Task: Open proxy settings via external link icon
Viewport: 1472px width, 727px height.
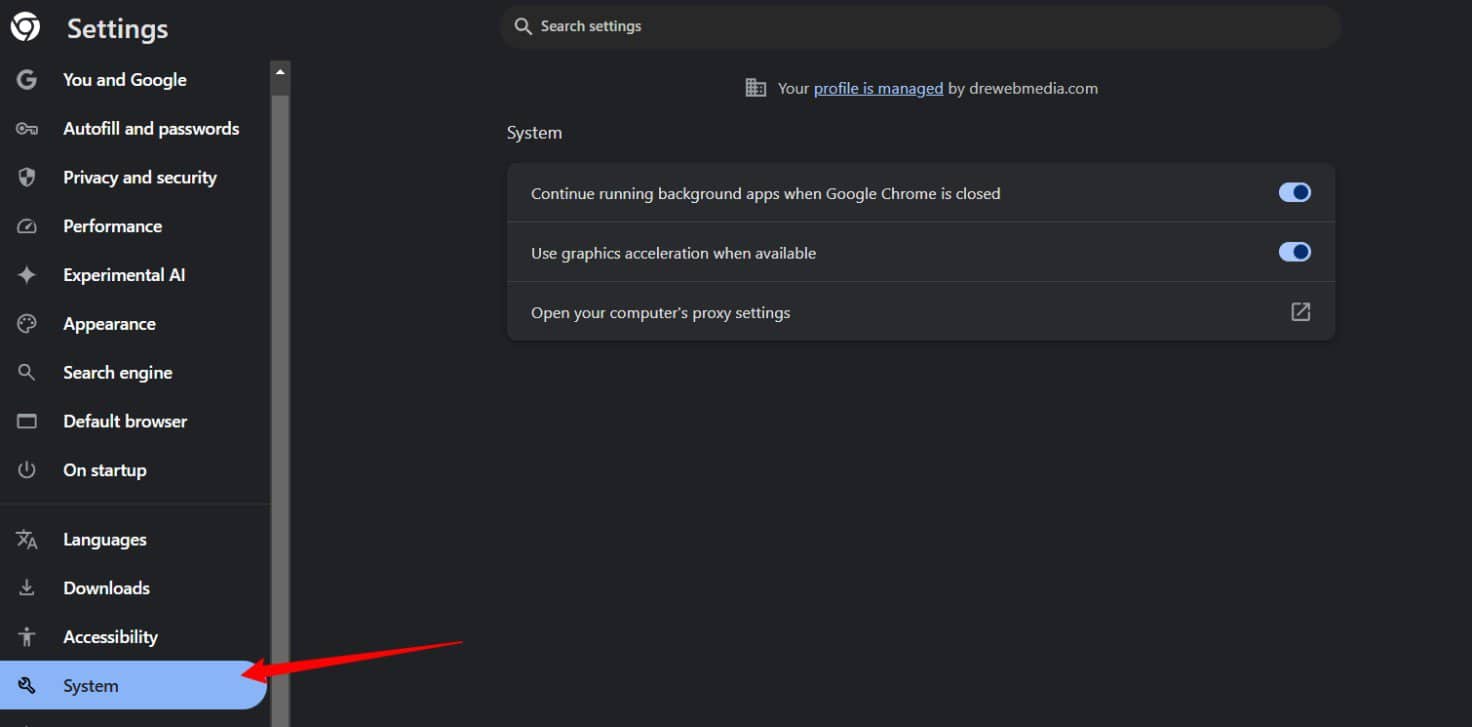Action: click(x=1299, y=312)
